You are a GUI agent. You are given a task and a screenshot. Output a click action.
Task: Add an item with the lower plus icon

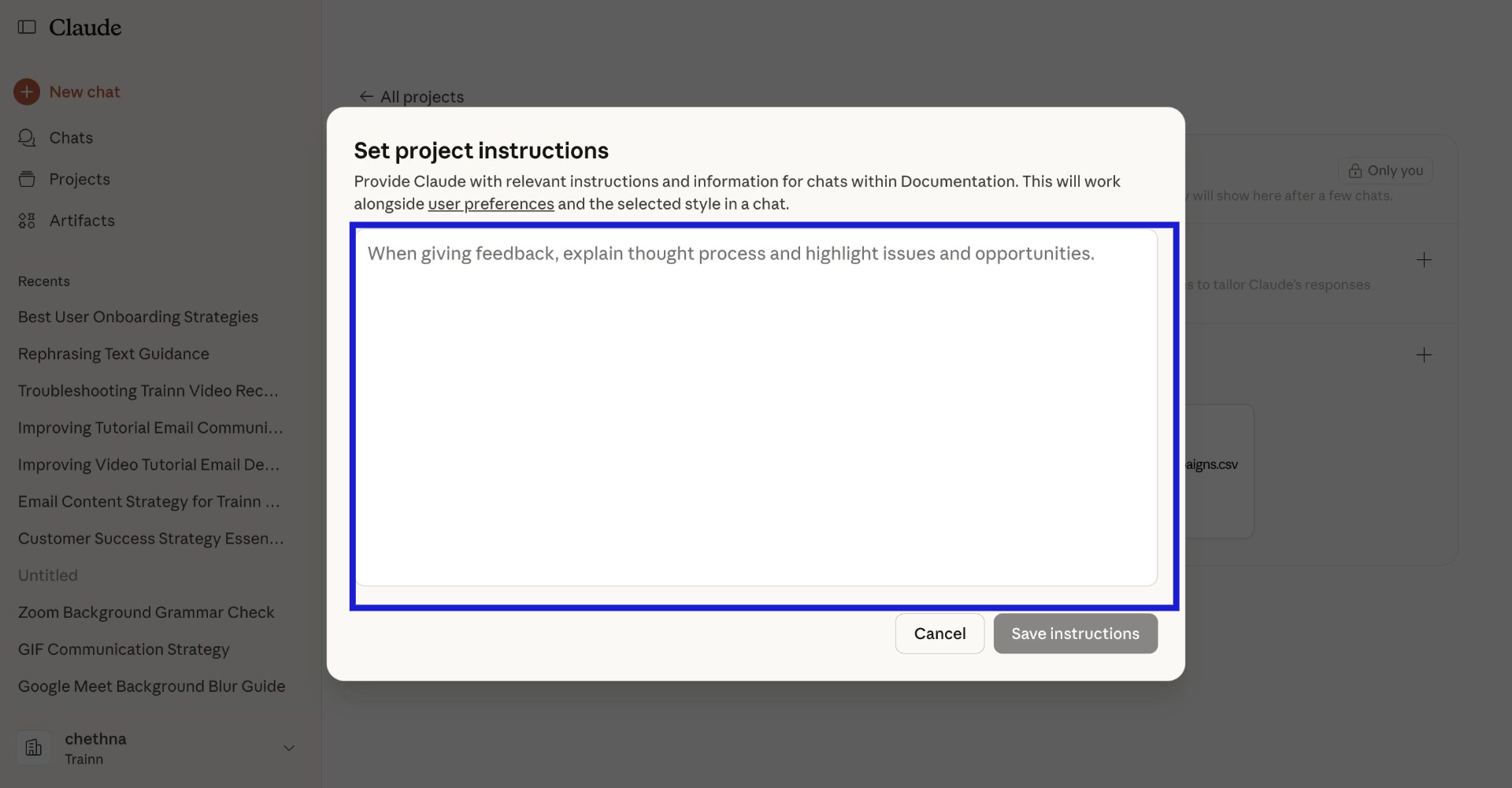pos(1425,355)
